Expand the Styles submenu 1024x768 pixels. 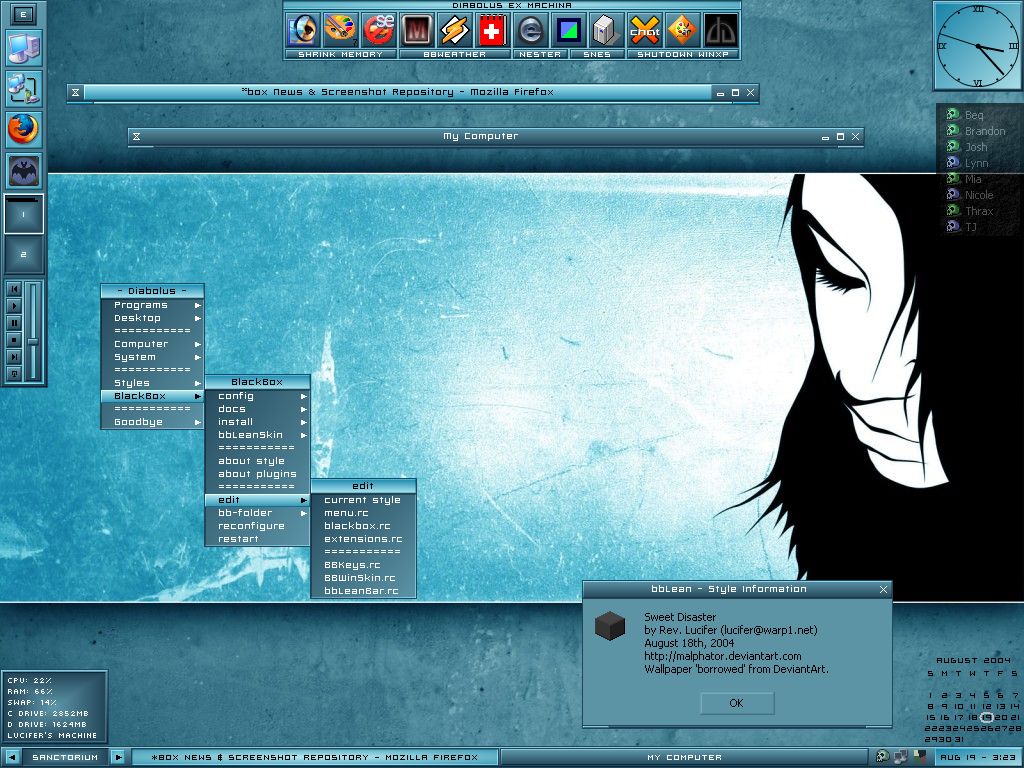153,383
